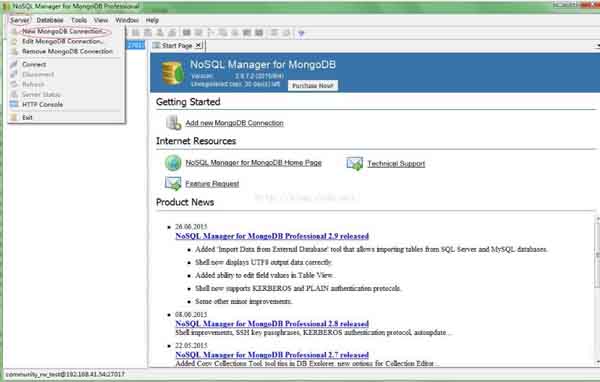Viewport: 600px width, 382px height.
Task: Click the Internet Resources heading
Action: 196,141
